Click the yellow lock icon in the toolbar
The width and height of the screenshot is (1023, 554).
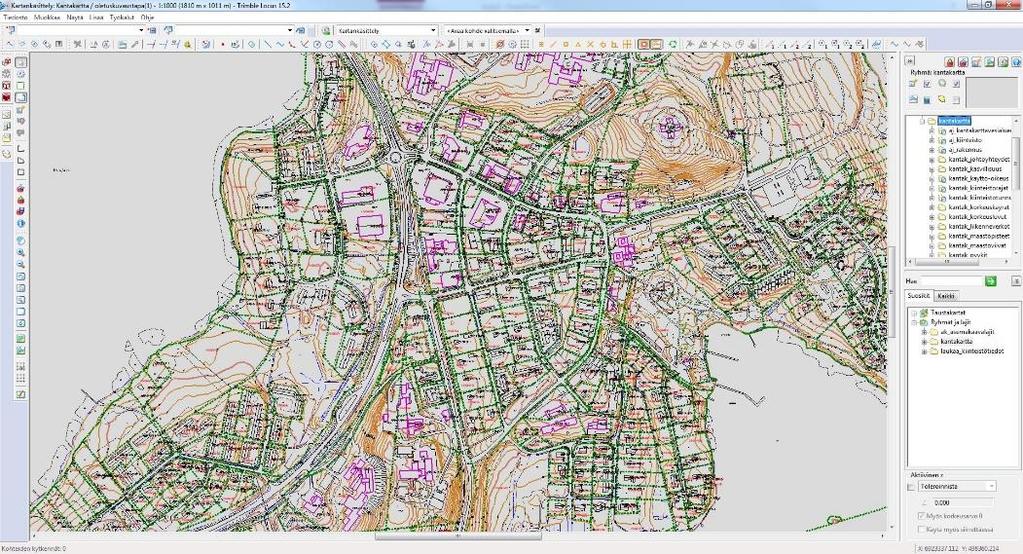pyautogui.click(x=187, y=44)
